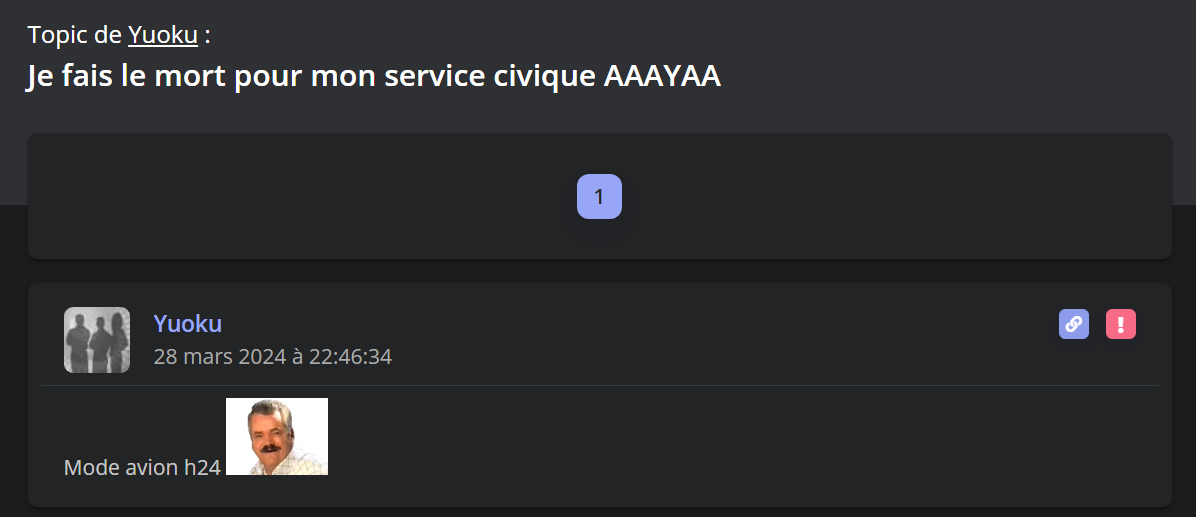The height and width of the screenshot is (517, 1196).
Task: Select the highlighted current page number
Action: pos(599,197)
